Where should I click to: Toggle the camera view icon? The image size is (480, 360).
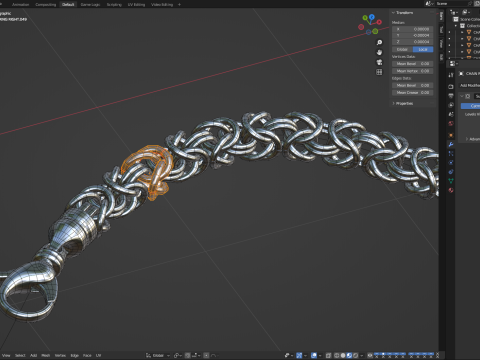(x=379, y=62)
